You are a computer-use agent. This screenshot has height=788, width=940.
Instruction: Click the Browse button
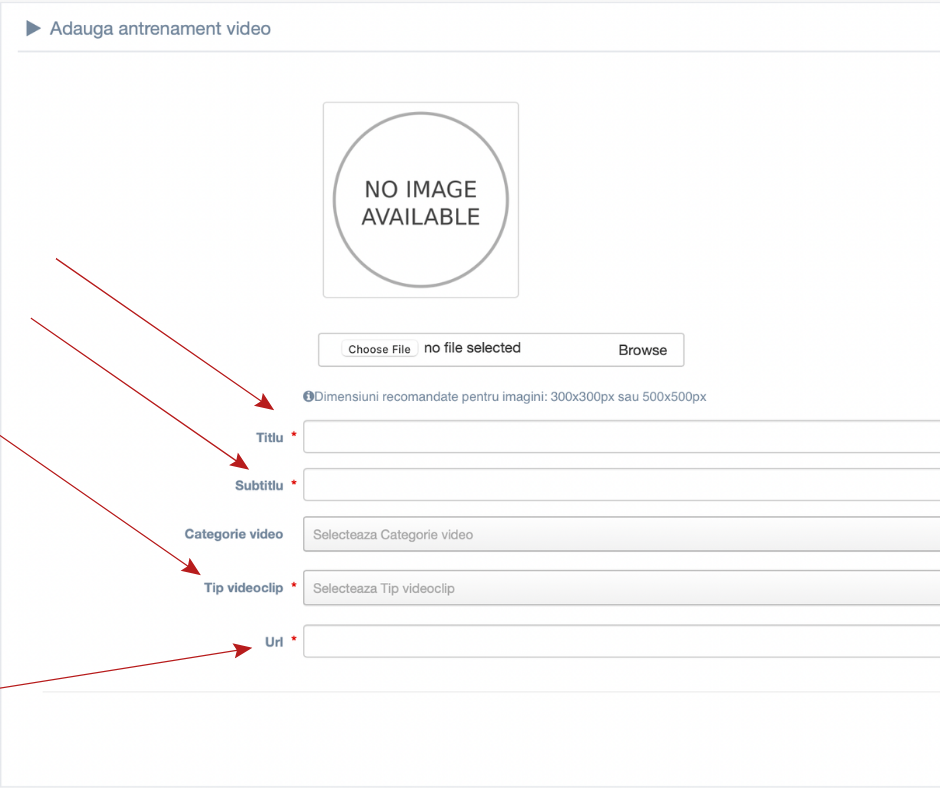click(643, 350)
